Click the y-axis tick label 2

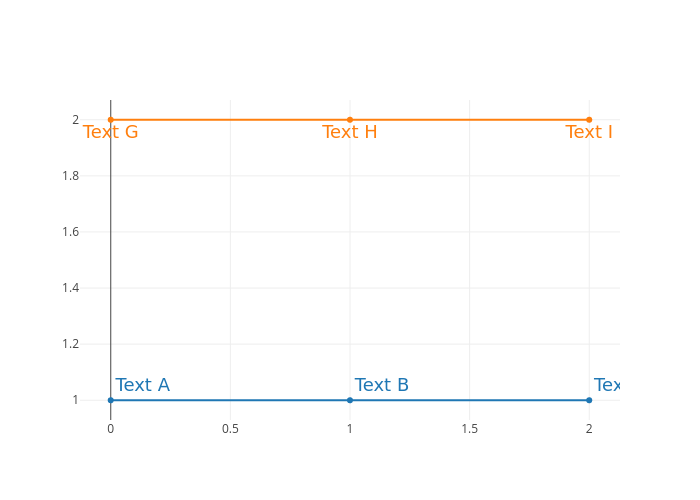[75, 120]
